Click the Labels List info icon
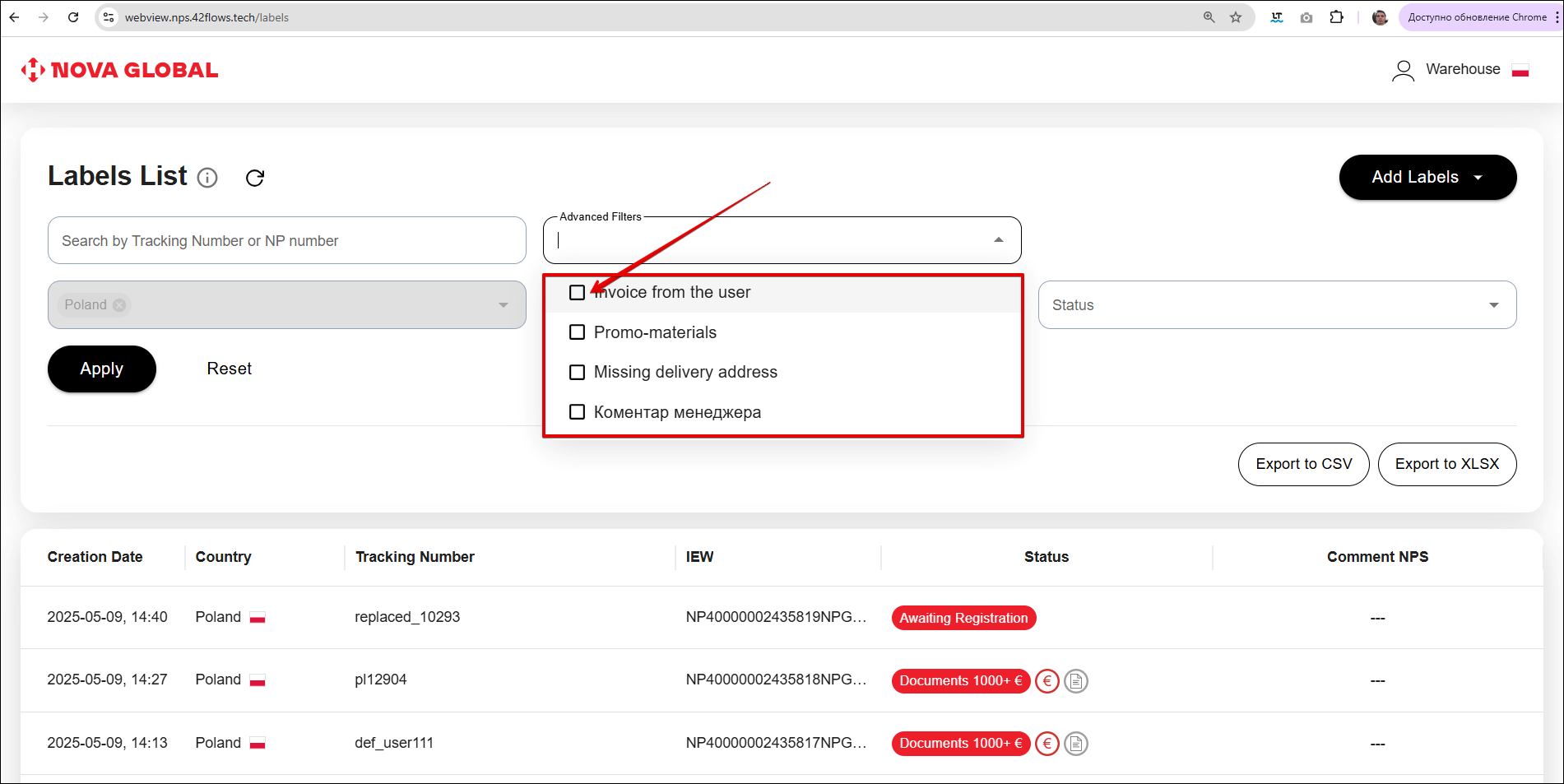Viewport: 1564px width, 784px height. click(207, 178)
